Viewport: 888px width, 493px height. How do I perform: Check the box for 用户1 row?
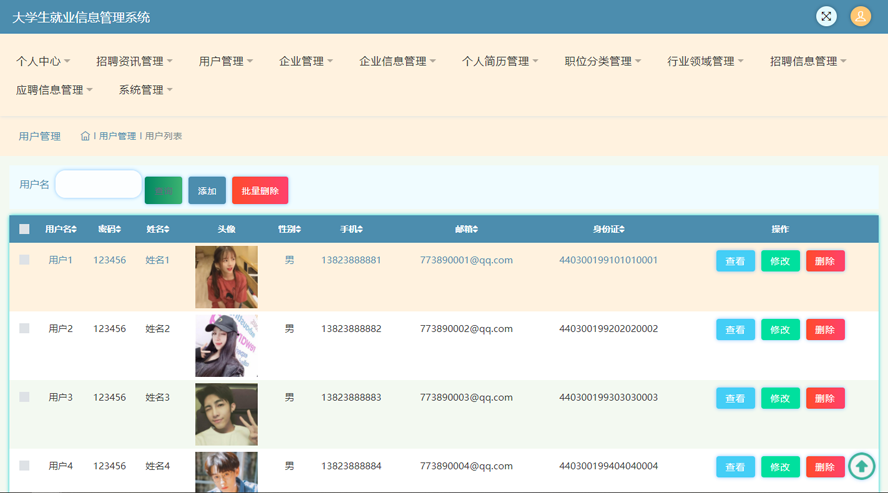(24, 260)
